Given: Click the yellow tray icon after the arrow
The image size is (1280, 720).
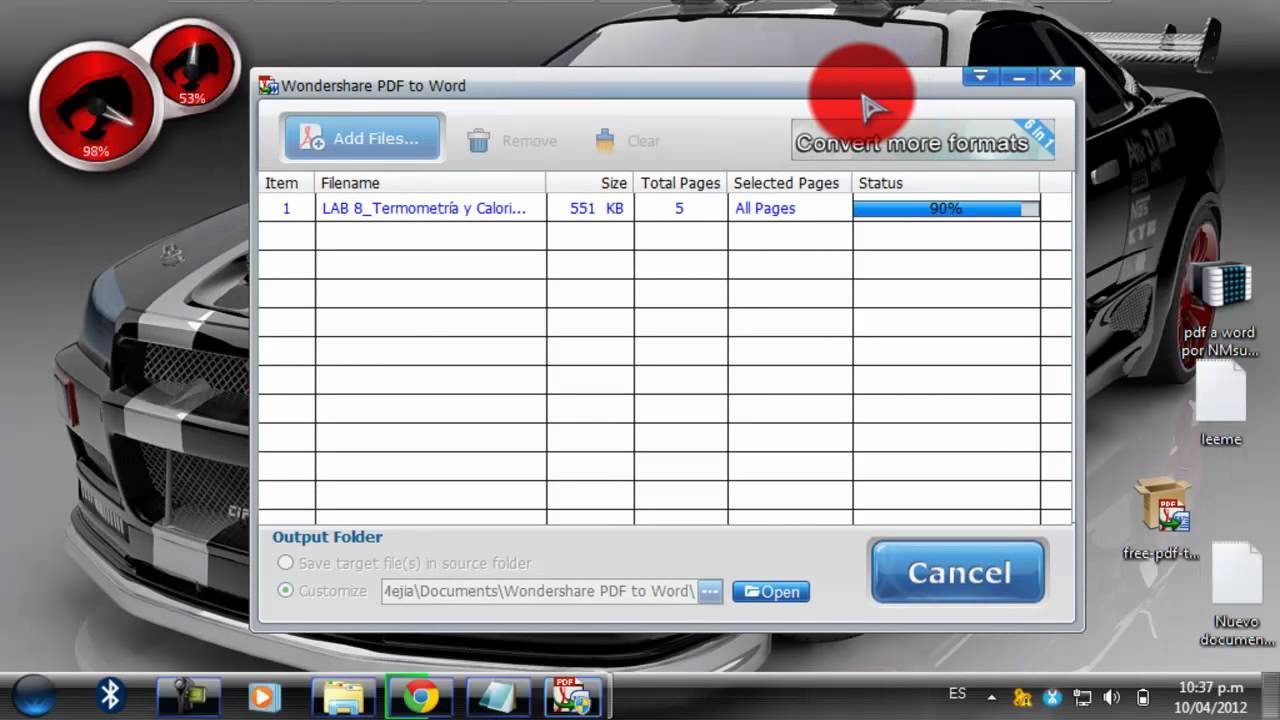Looking at the screenshot, I should pyautogui.click(x=1022, y=697).
